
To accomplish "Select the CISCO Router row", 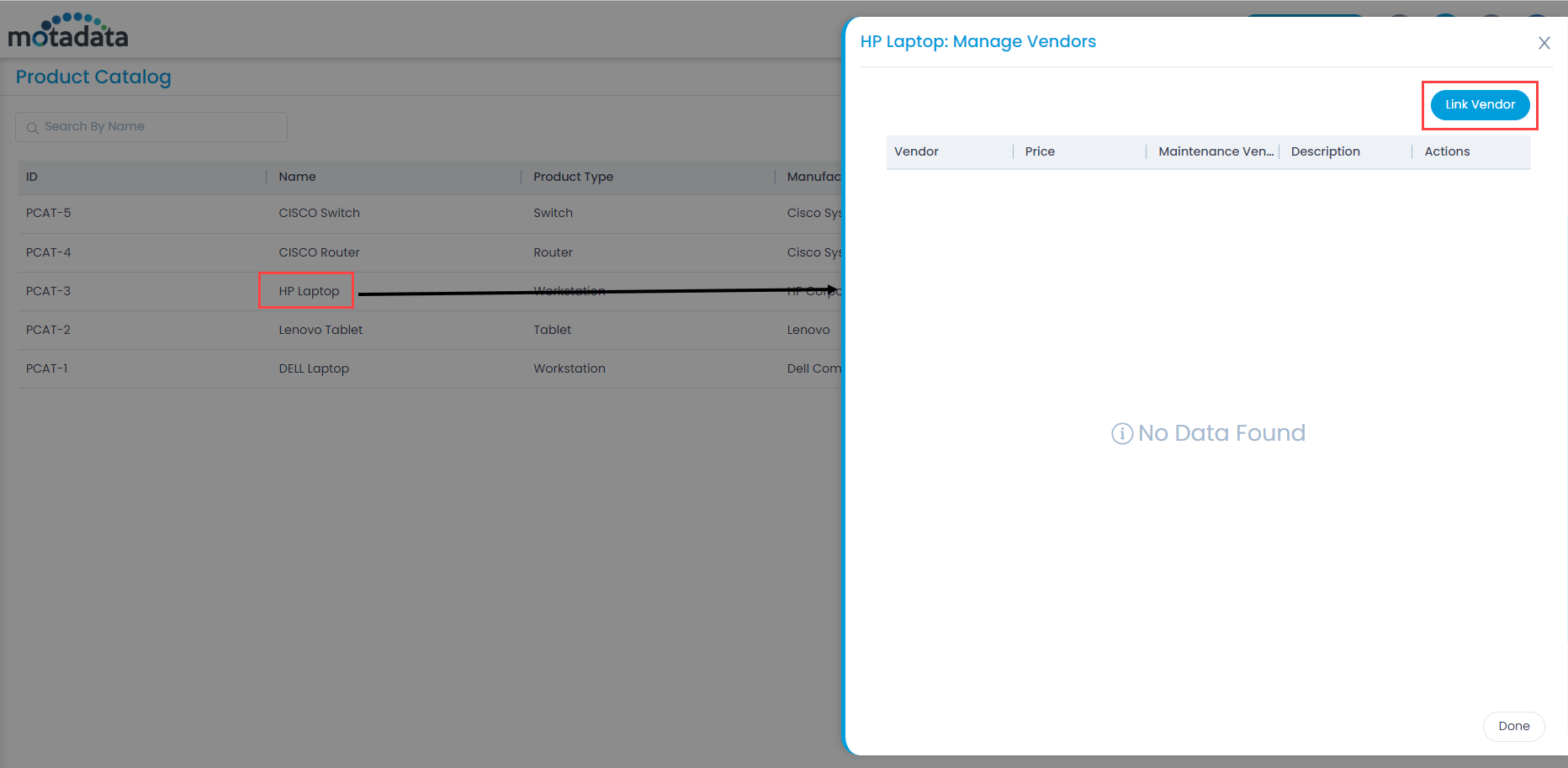I will coord(319,252).
